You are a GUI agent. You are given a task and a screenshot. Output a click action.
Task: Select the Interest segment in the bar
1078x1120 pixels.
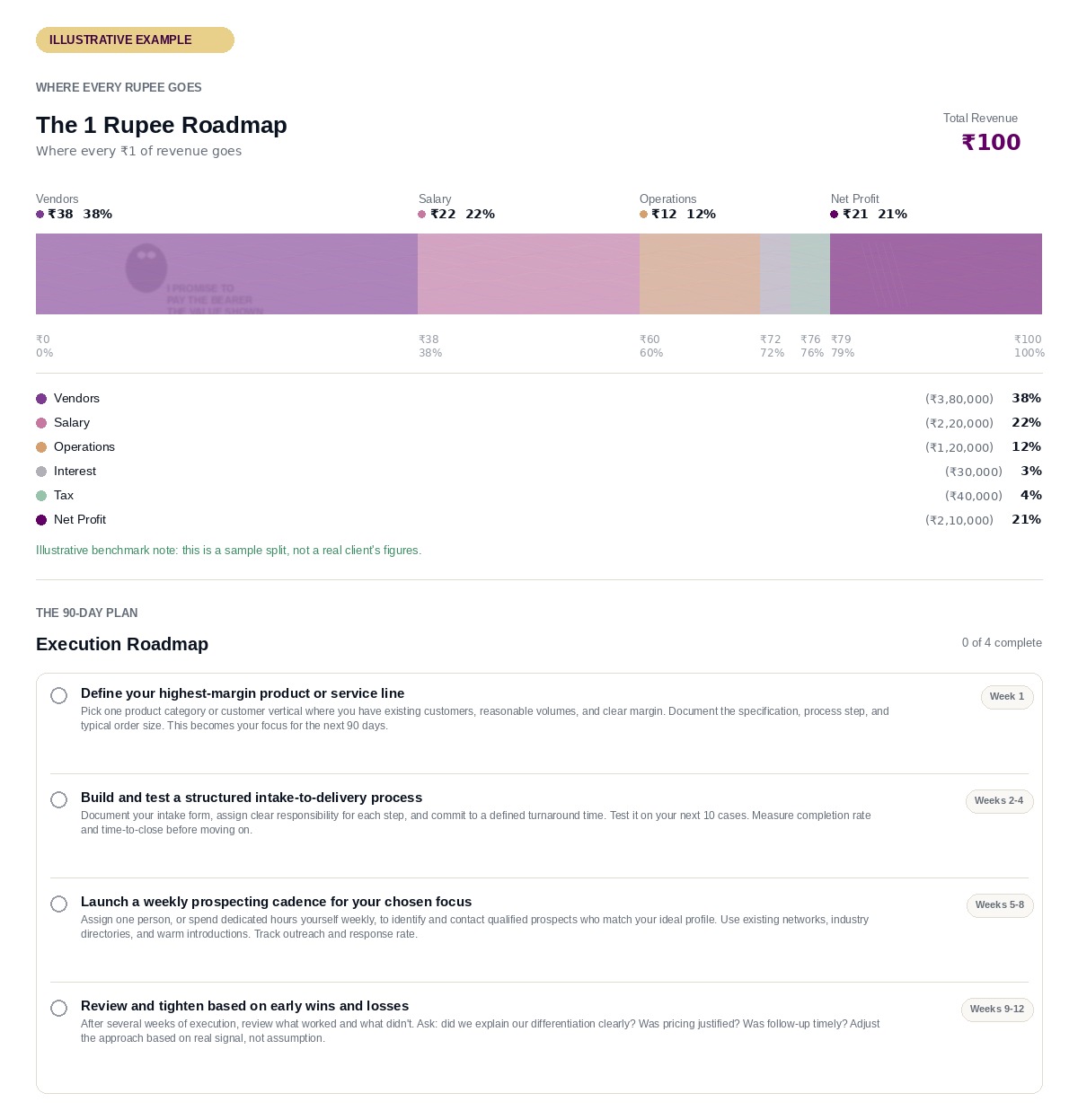[775, 274]
